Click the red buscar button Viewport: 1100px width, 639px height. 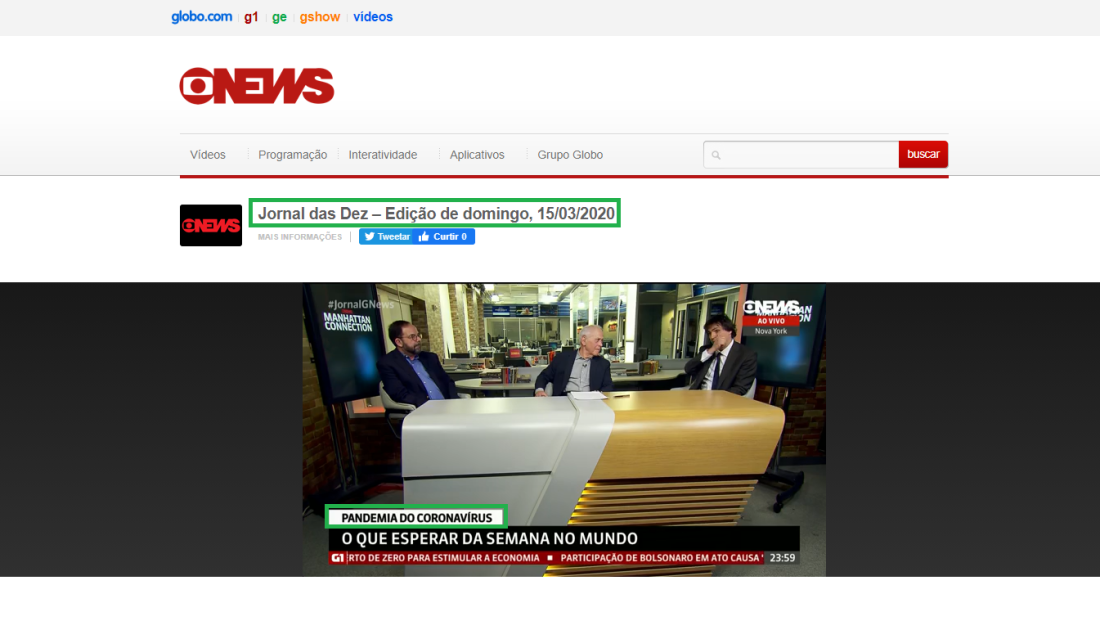tap(923, 154)
